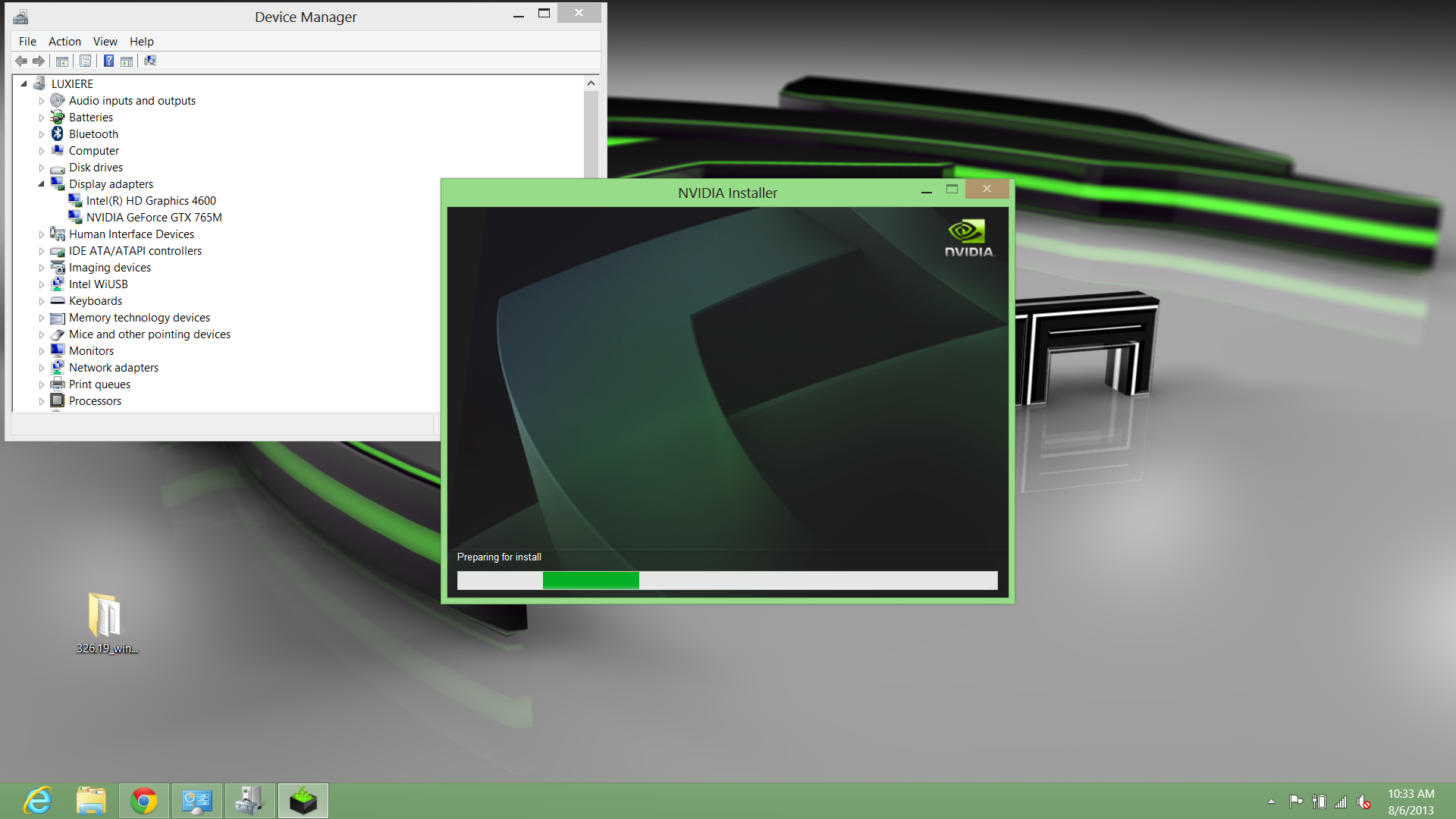The width and height of the screenshot is (1456, 819).
Task: Click the Back arrow in Device Manager toolbar
Action: pos(21,61)
